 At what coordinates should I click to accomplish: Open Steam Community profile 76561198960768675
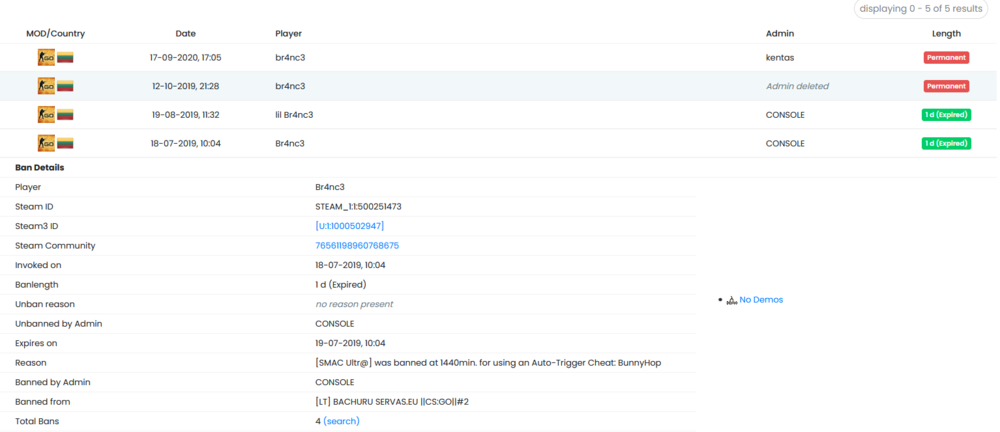point(357,245)
